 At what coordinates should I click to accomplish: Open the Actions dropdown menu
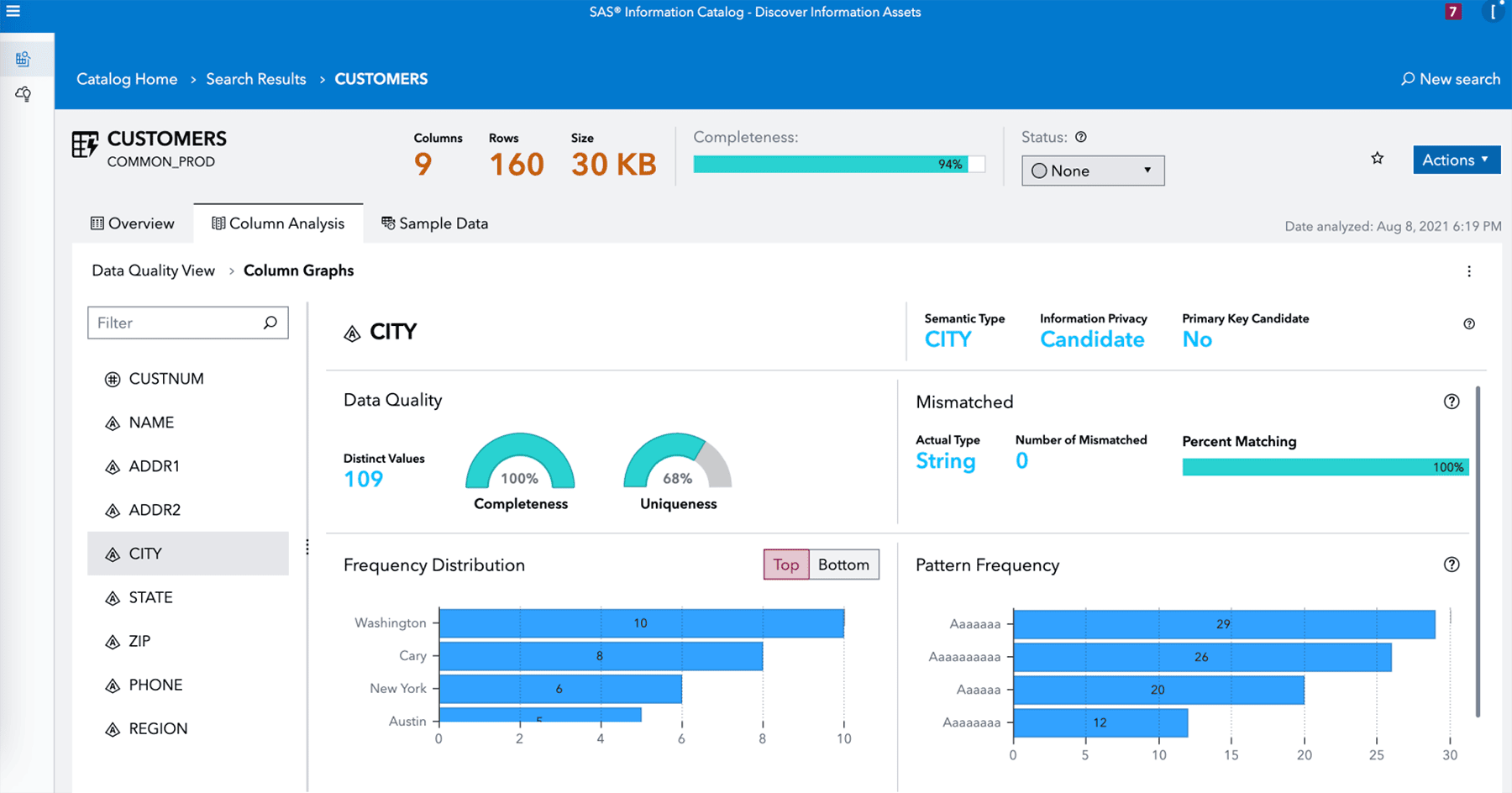click(1456, 160)
